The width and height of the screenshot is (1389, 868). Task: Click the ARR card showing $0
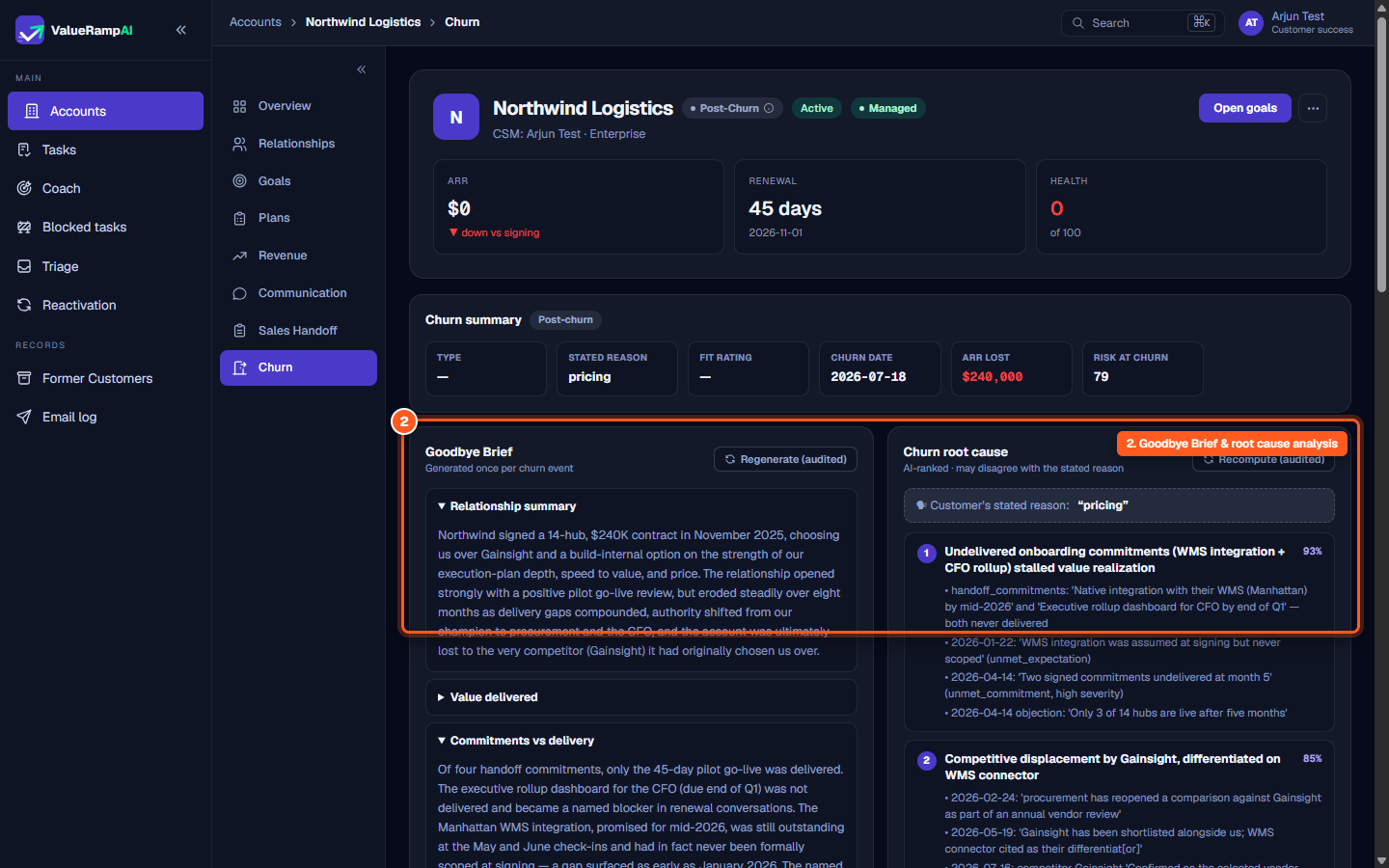pos(579,206)
